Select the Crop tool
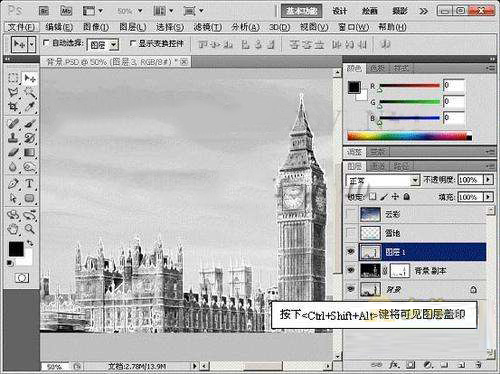 pos(13,107)
